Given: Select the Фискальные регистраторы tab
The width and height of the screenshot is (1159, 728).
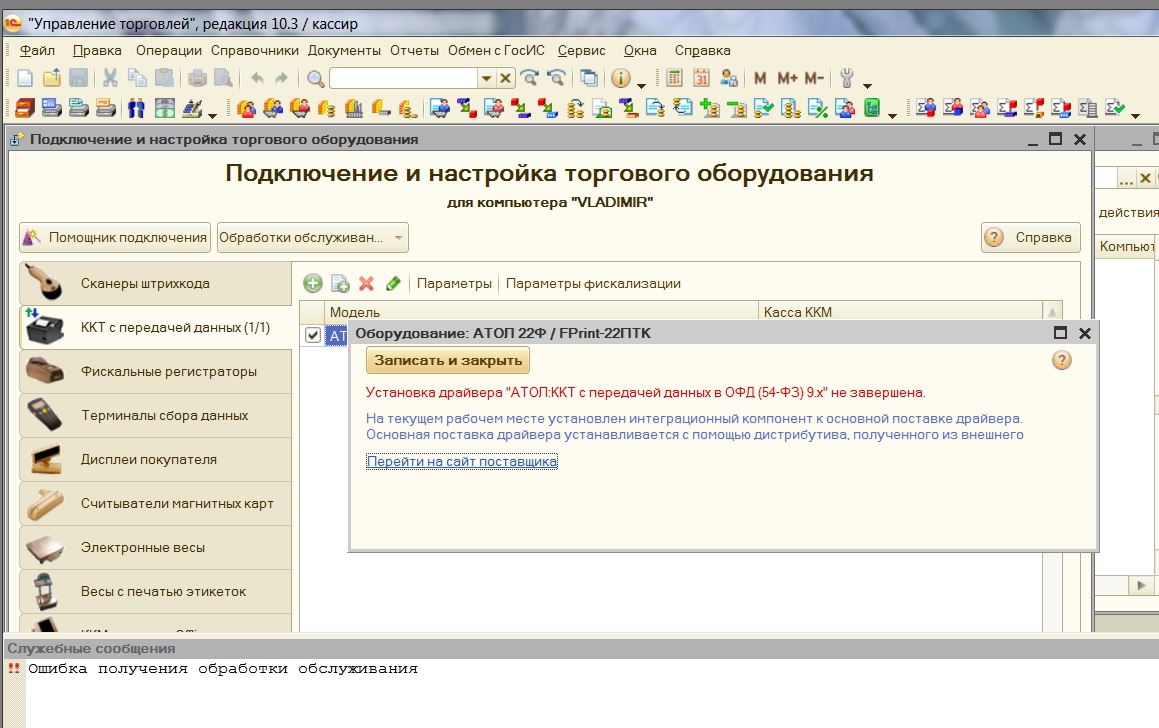Looking at the screenshot, I should 155,372.
